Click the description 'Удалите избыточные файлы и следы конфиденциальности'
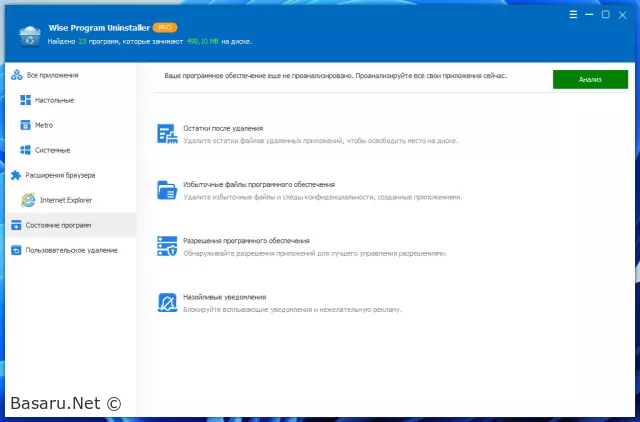 tap(322, 197)
